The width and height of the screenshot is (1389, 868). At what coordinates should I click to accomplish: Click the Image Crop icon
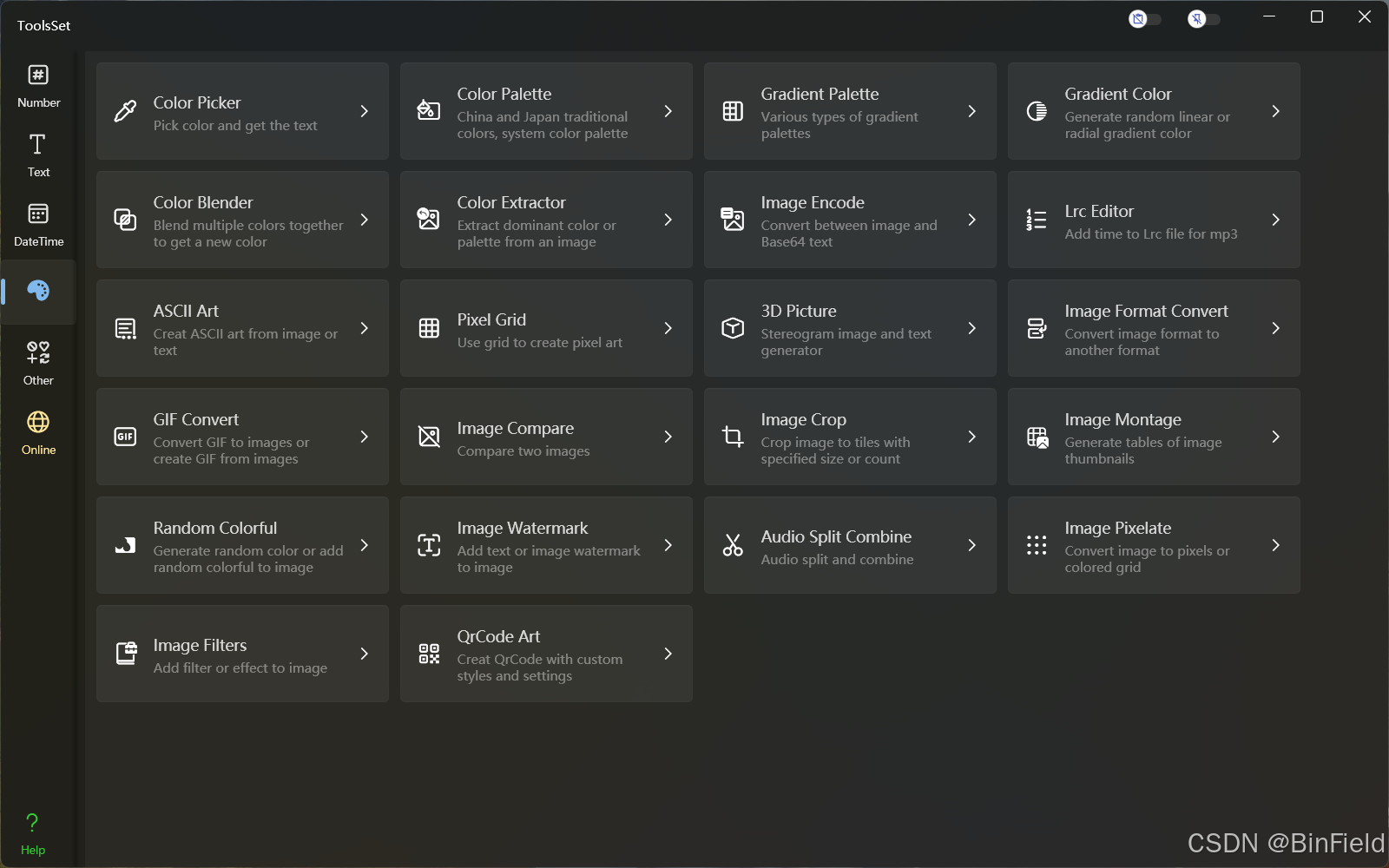[733, 437]
